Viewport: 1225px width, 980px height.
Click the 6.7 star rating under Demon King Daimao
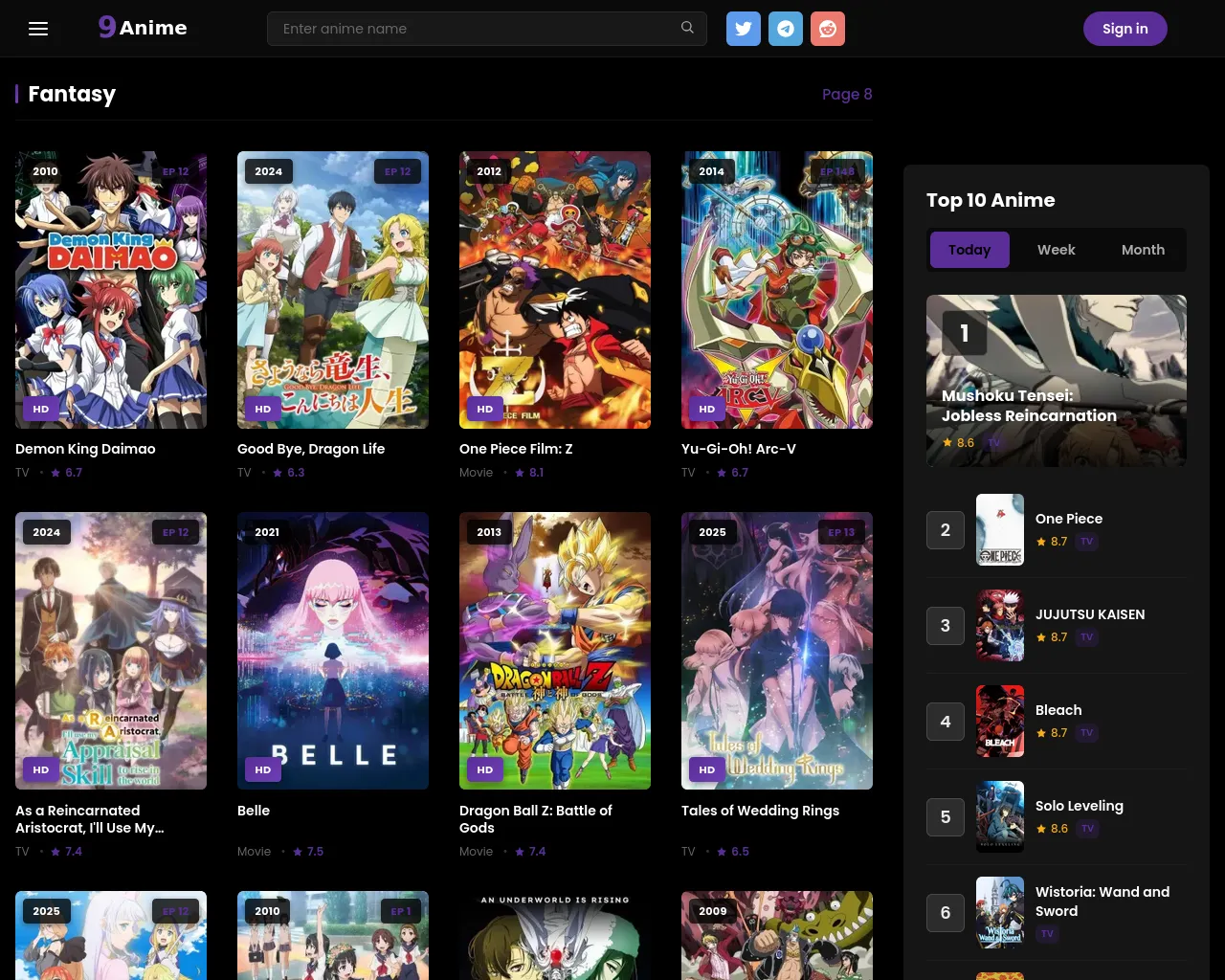(x=67, y=473)
